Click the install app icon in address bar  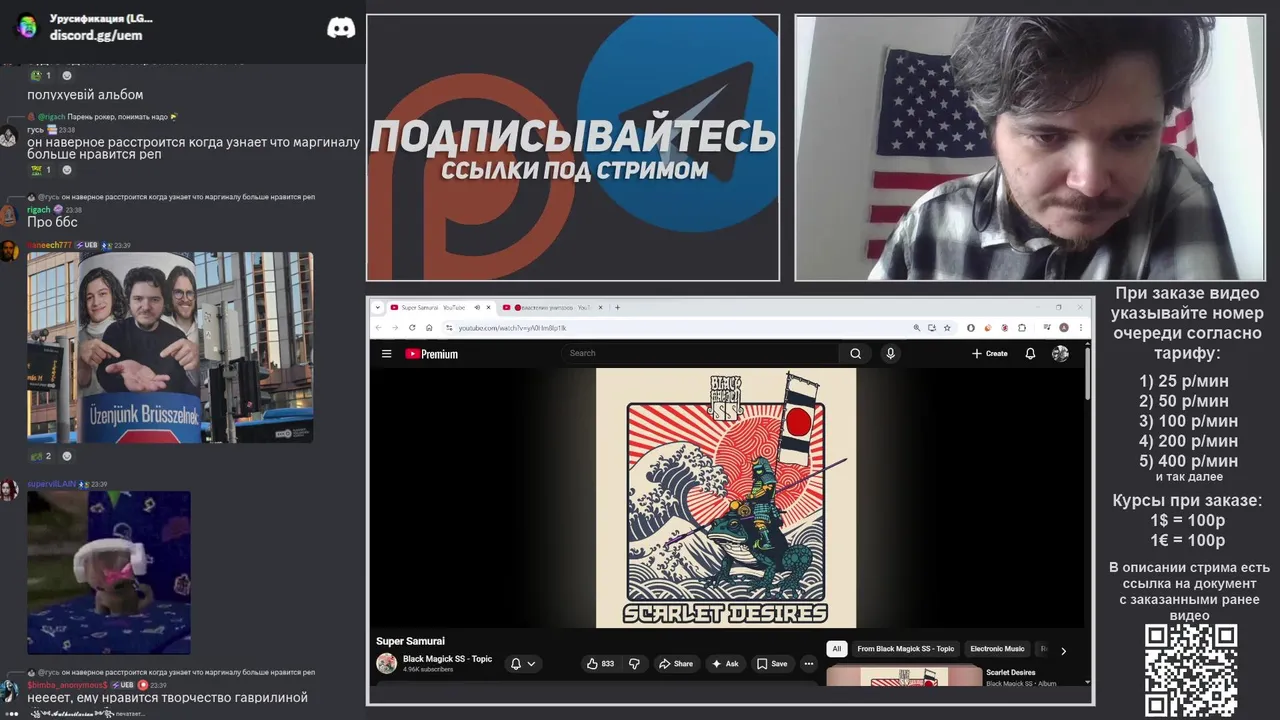[932, 327]
